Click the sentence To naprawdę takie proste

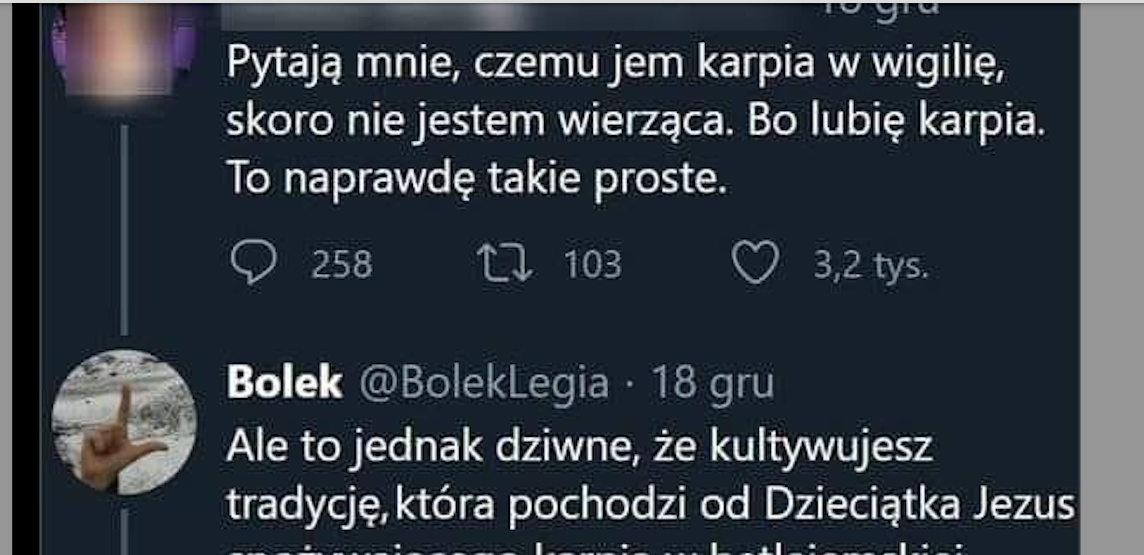coord(475,180)
